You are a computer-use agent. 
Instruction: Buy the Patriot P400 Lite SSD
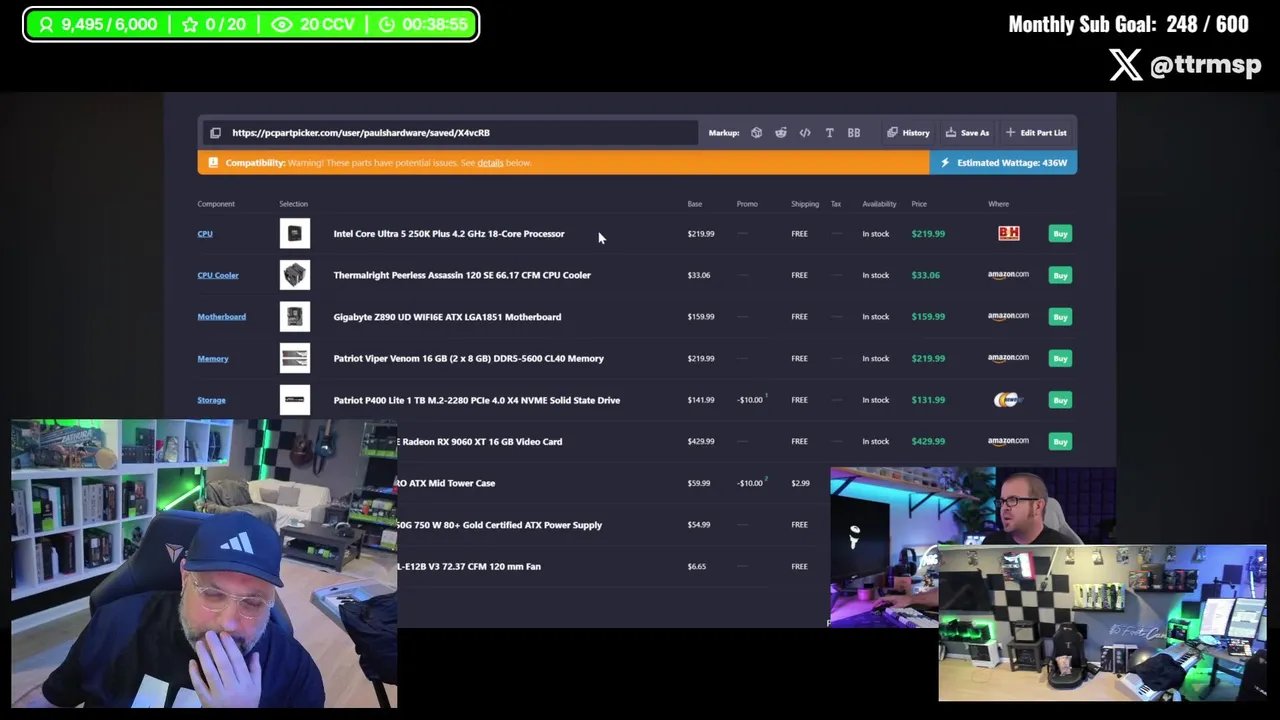[x=1060, y=400]
